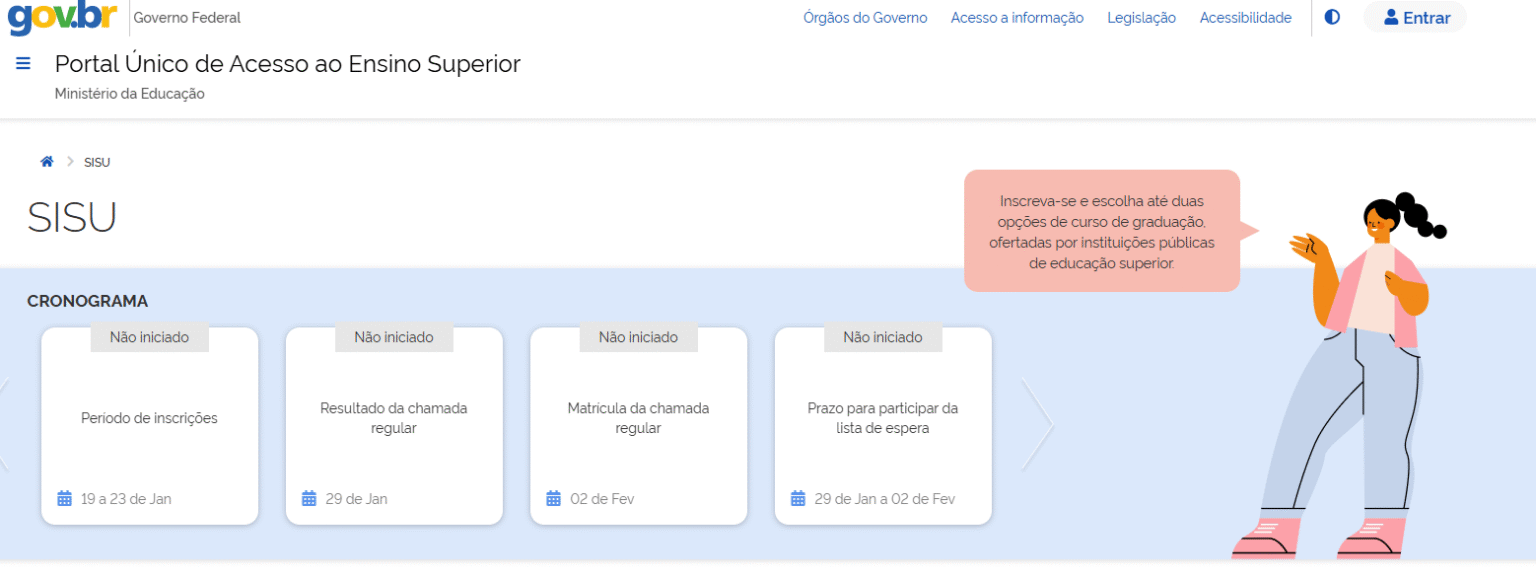Screen dimensions: 1536x578
Task: Click the gov.br logo
Action: (62, 18)
